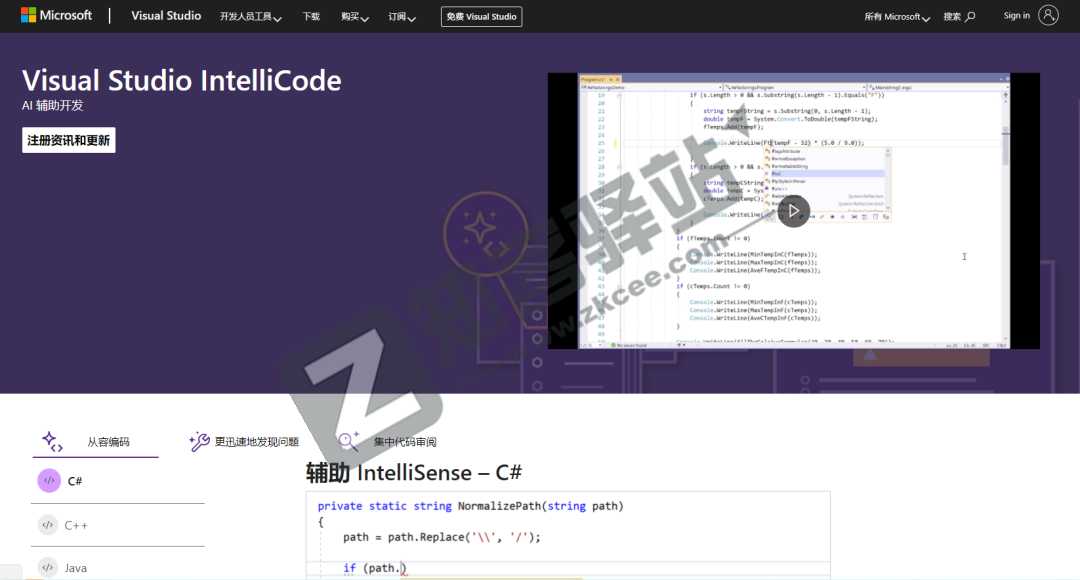1080x580 pixels.
Task: Click the 免费 Visual Studio button
Action: 481,16
